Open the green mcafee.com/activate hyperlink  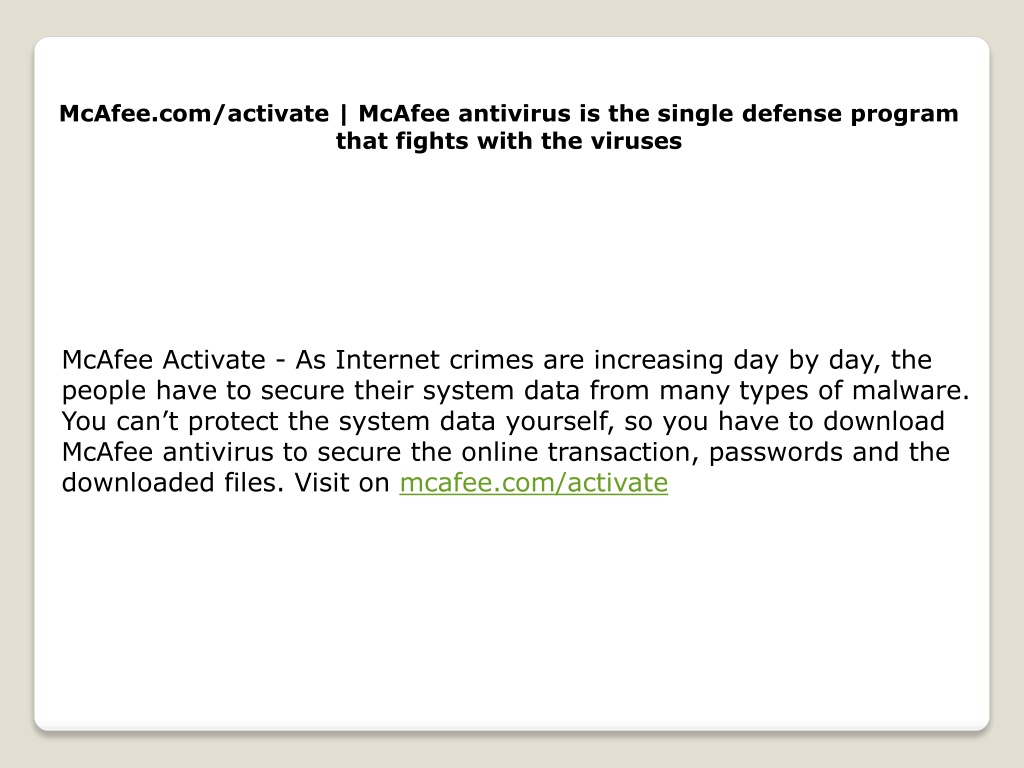[x=534, y=483]
